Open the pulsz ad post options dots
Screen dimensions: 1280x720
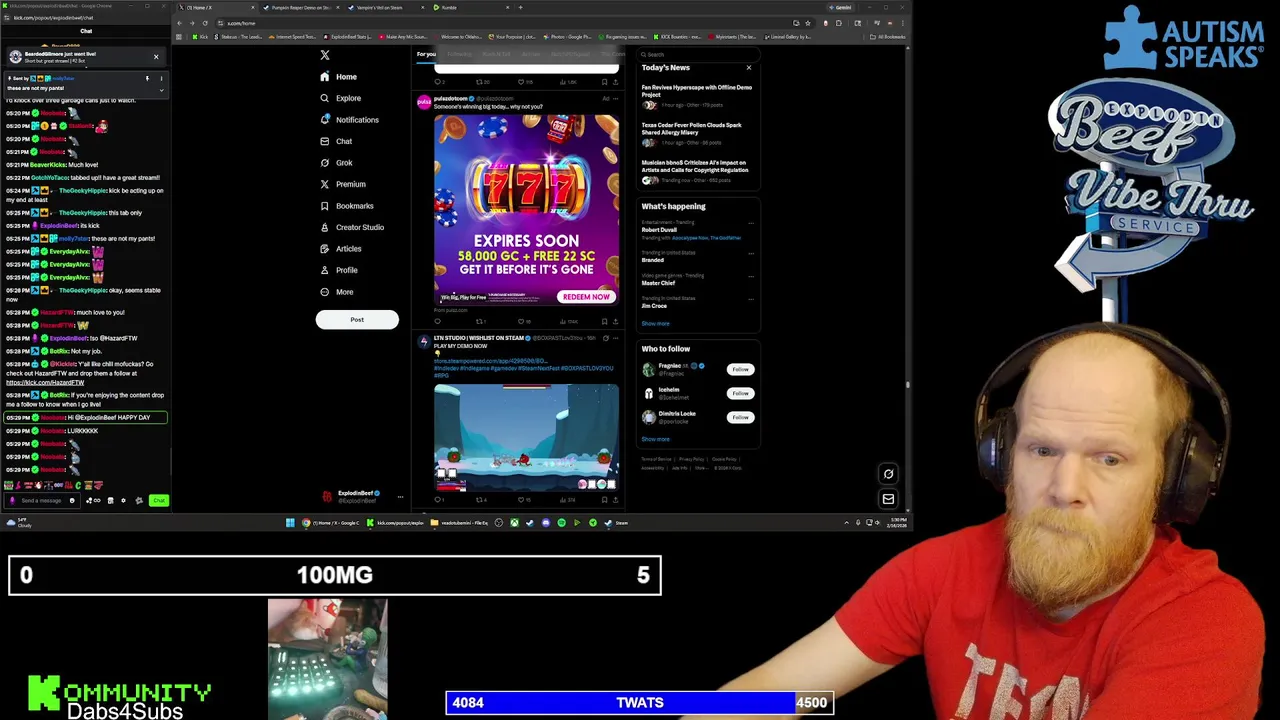[615, 99]
